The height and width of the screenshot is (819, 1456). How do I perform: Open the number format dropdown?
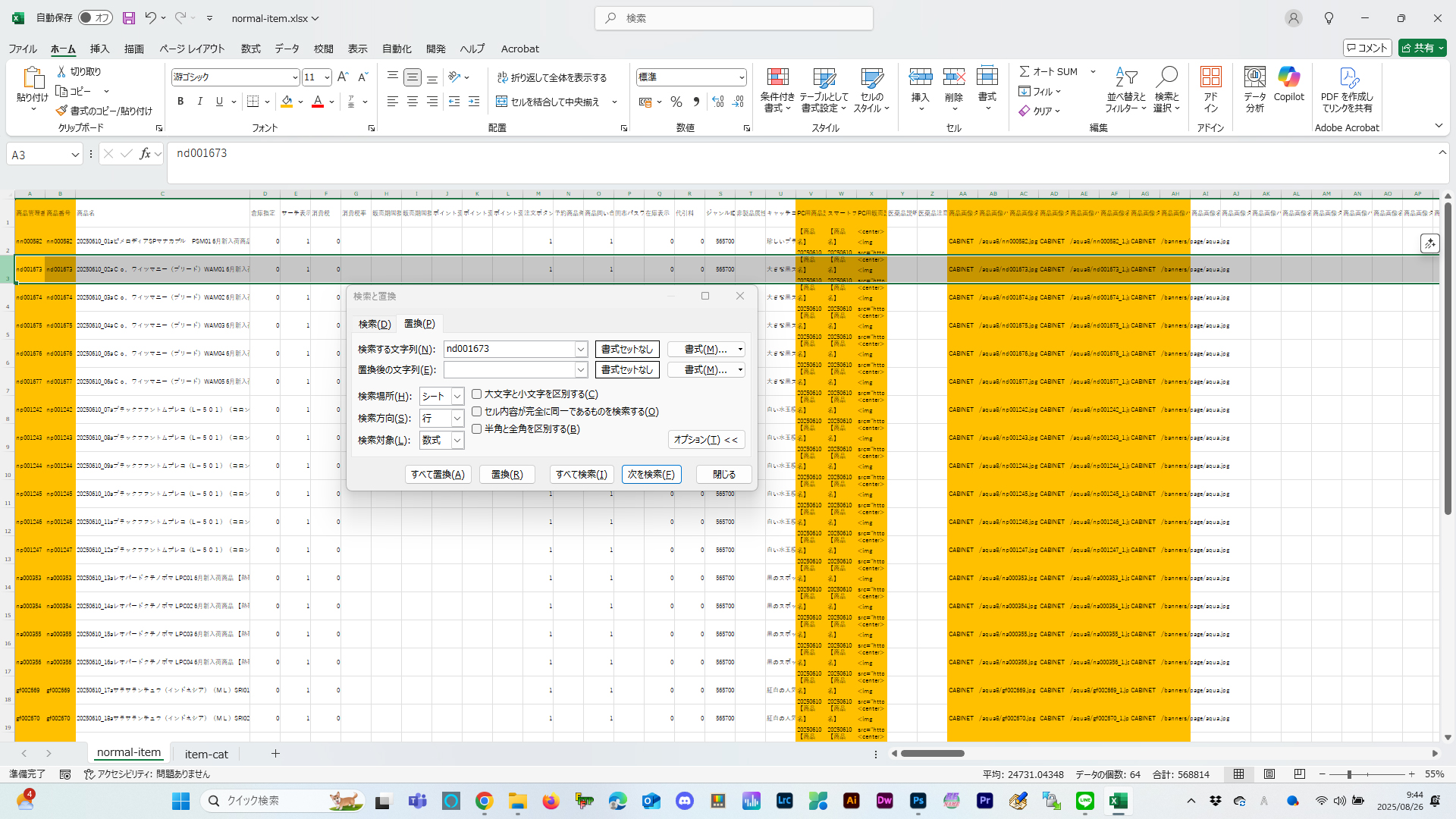pos(741,77)
